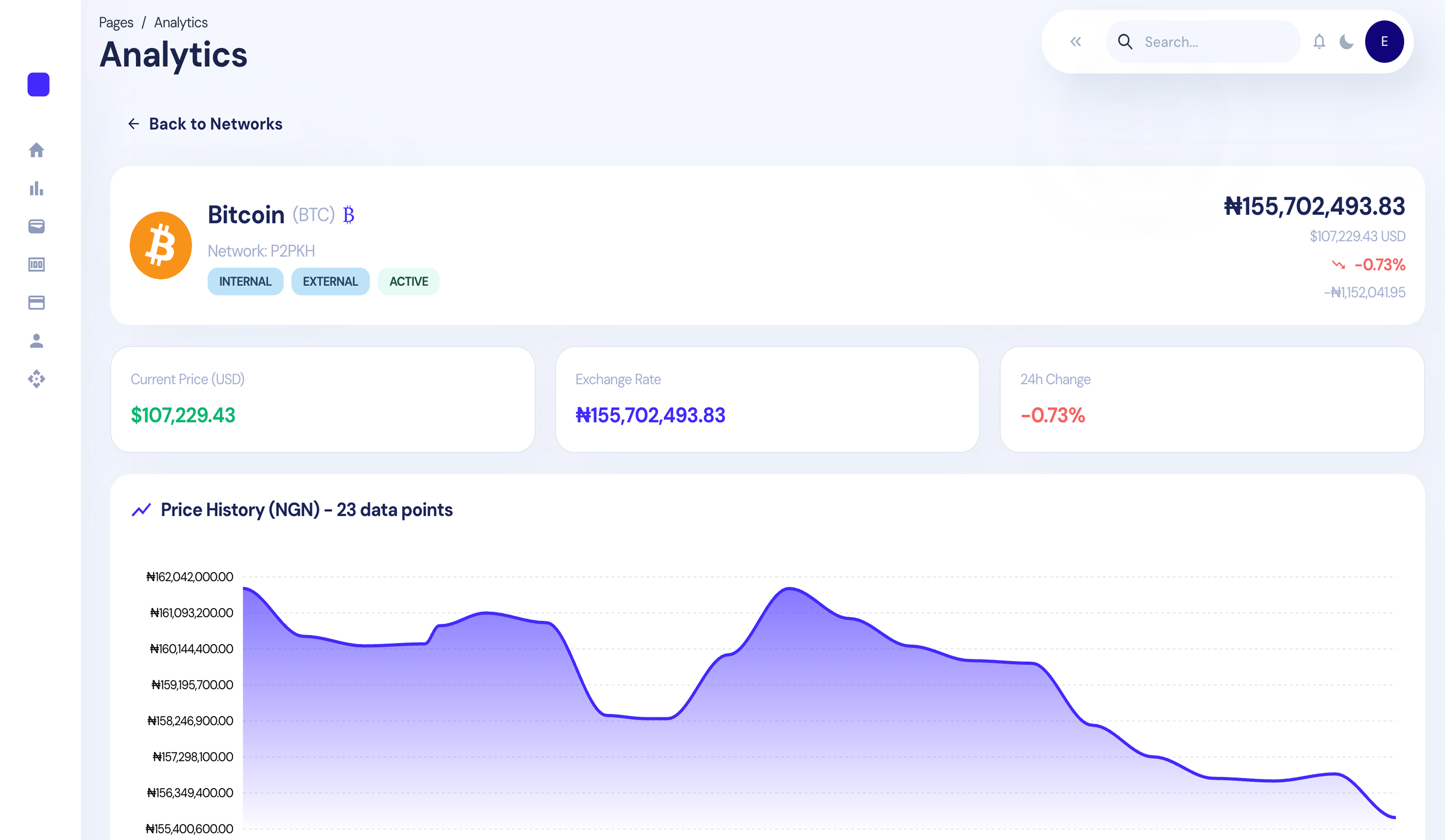
Task: Click the diamond grid sidebar icon
Action: [37, 379]
